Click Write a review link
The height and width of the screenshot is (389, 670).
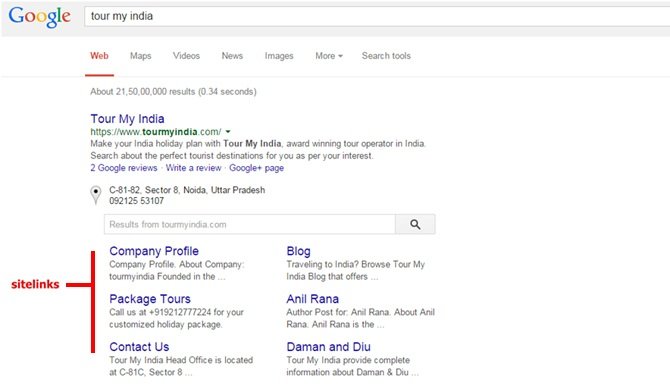(x=194, y=168)
